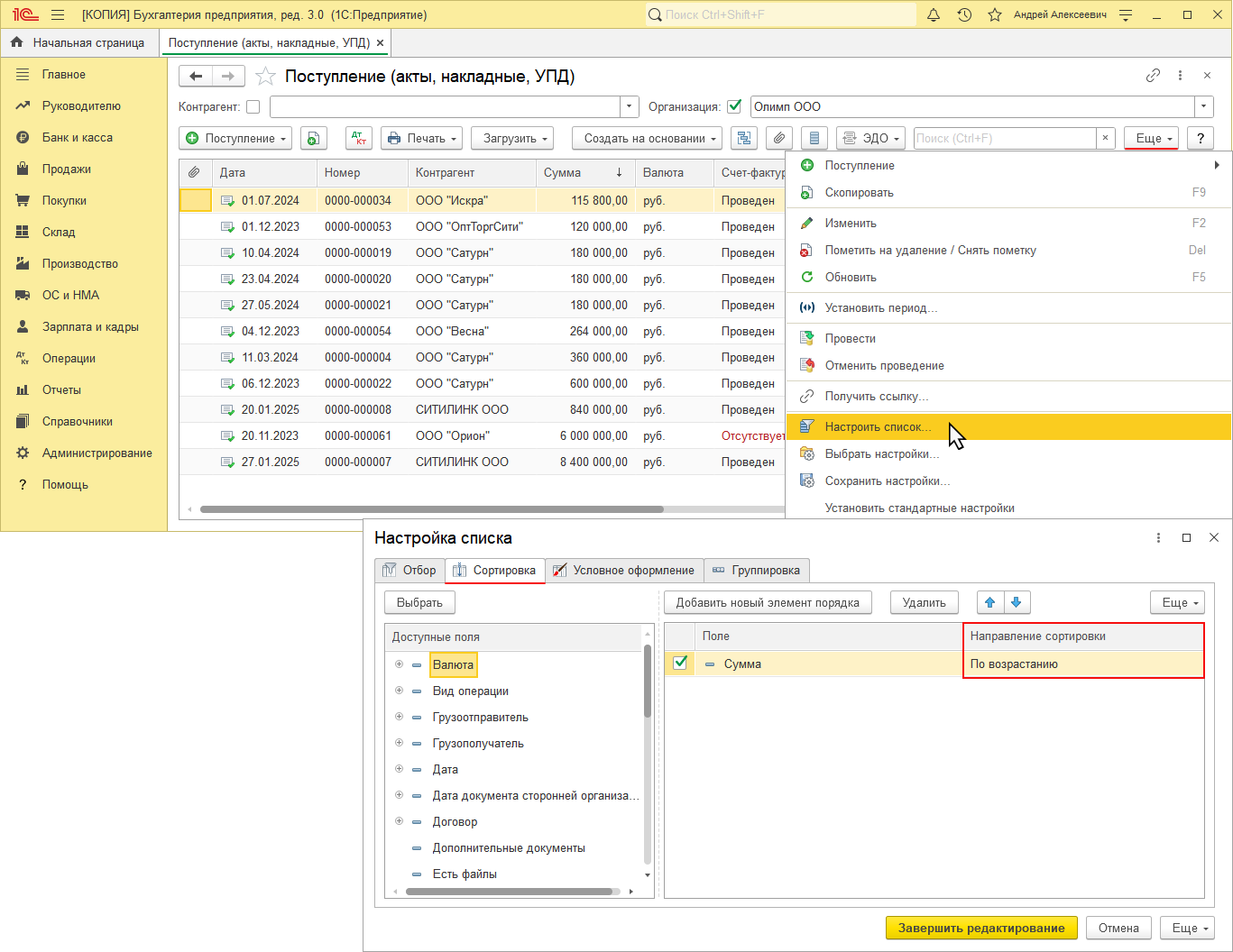
Task: Open the ЭДО dropdown button
Action: [x=871, y=138]
